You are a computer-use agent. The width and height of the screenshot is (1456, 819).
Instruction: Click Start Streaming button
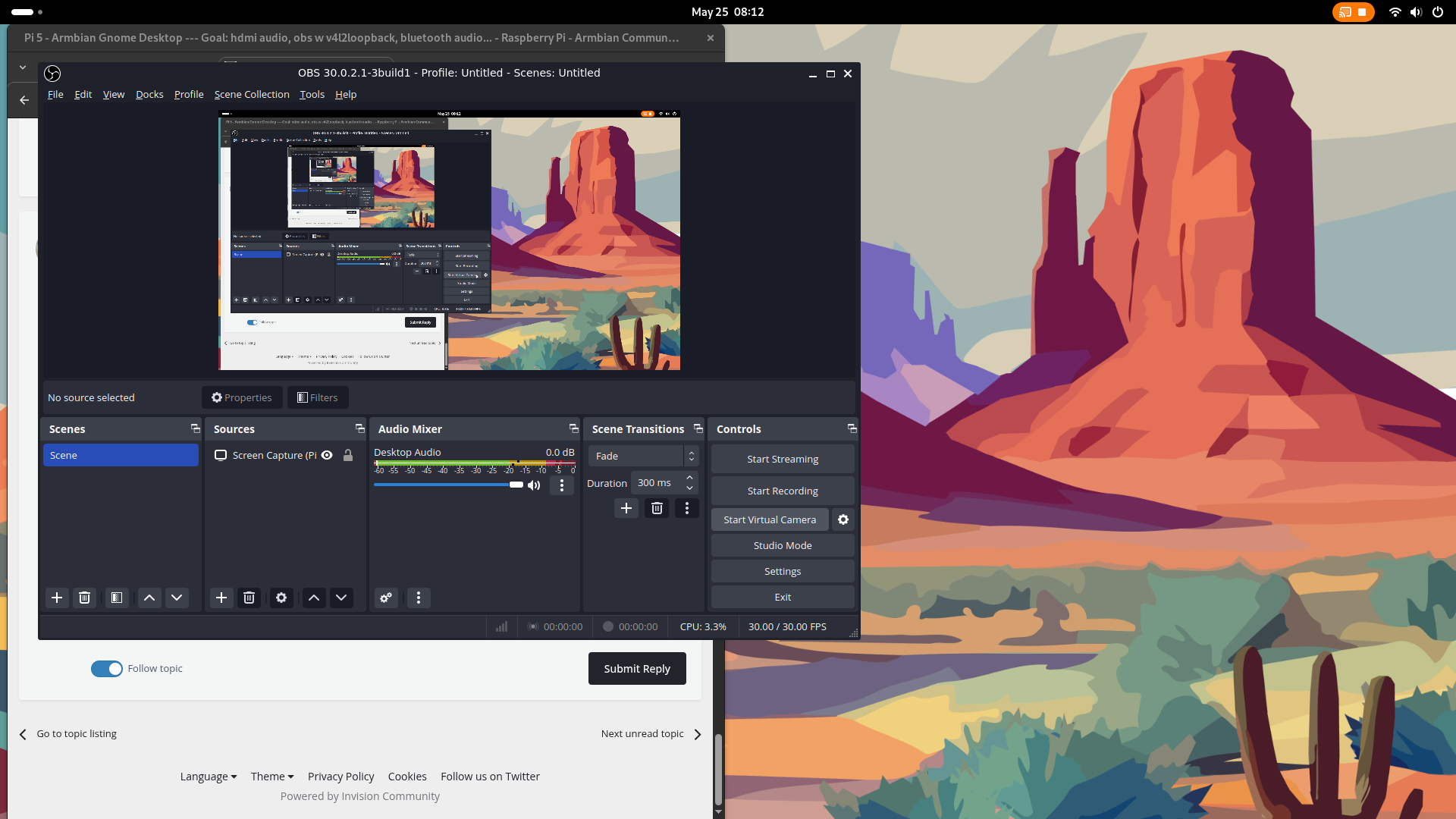pos(783,459)
